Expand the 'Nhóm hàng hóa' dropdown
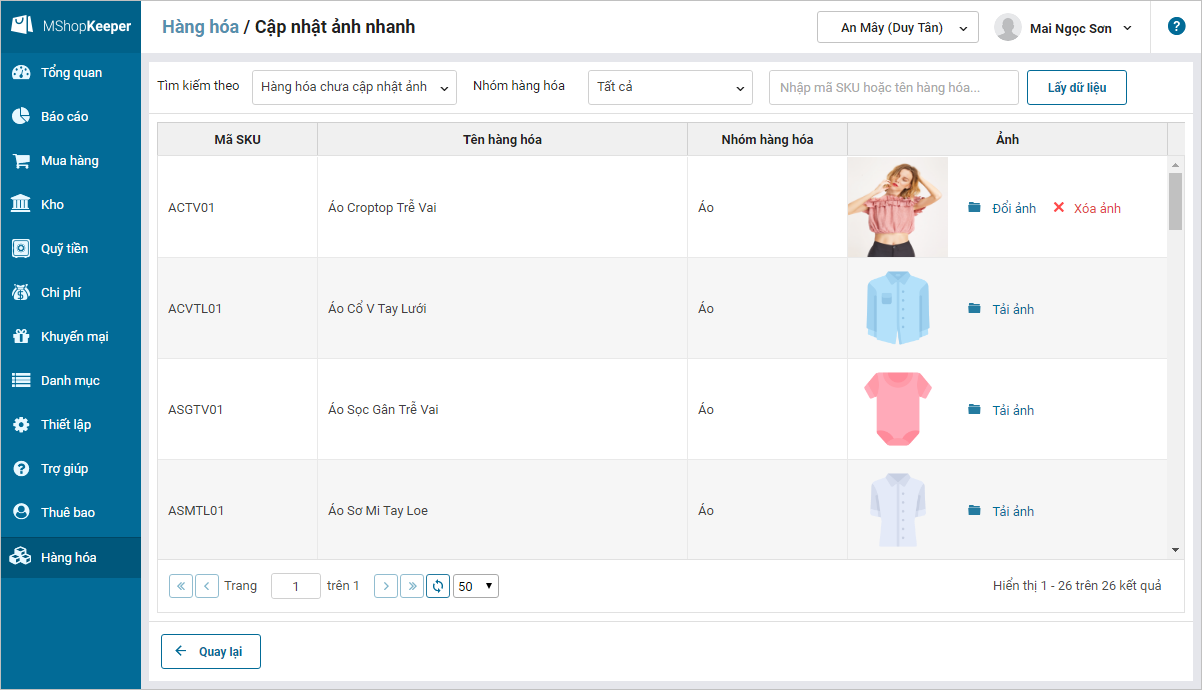This screenshot has height=690, width=1202. point(670,87)
